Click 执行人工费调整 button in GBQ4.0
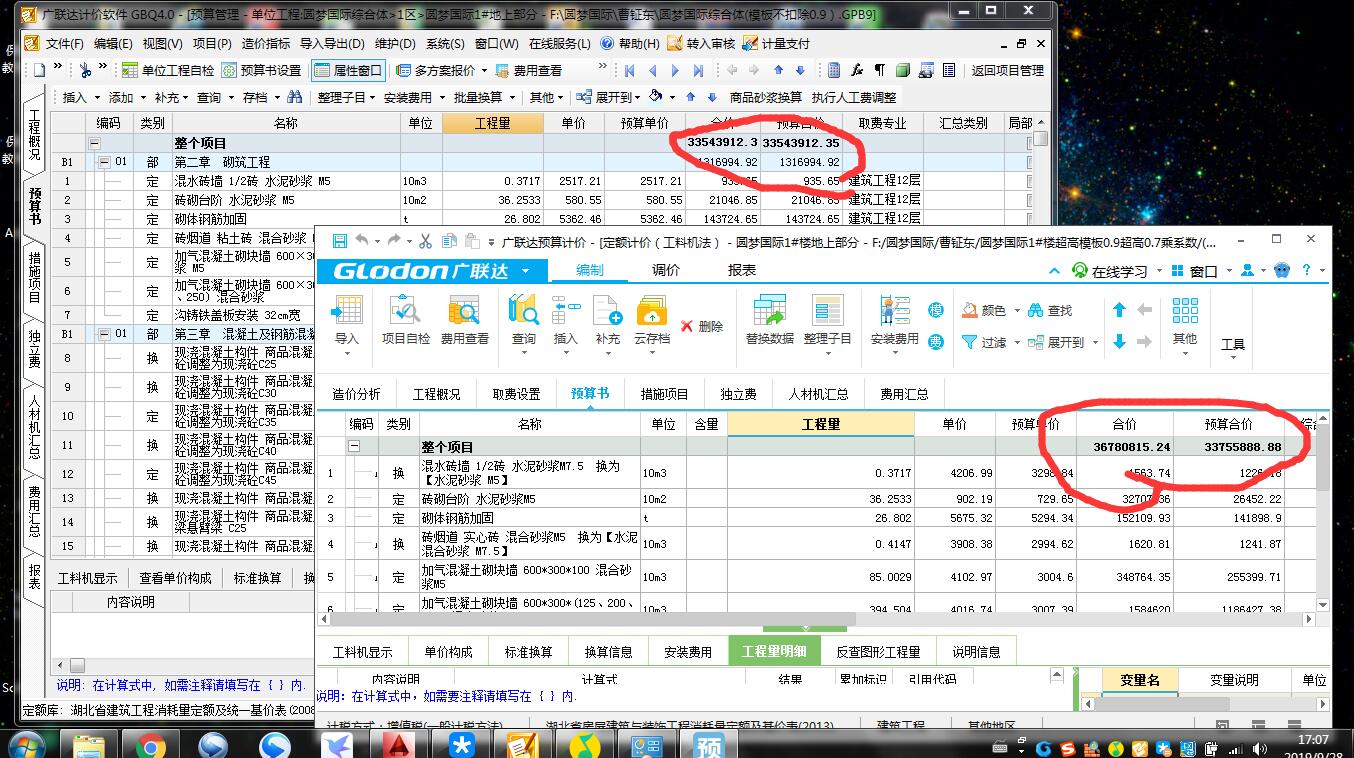Viewport: 1354px width, 758px height. tap(854, 97)
